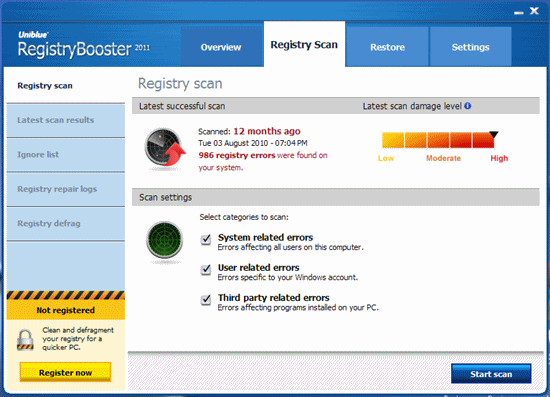The width and height of the screenshot is (550, 397).
Task: Click the 'Latest successful scan' header
Action: click(x=182, y=106)
